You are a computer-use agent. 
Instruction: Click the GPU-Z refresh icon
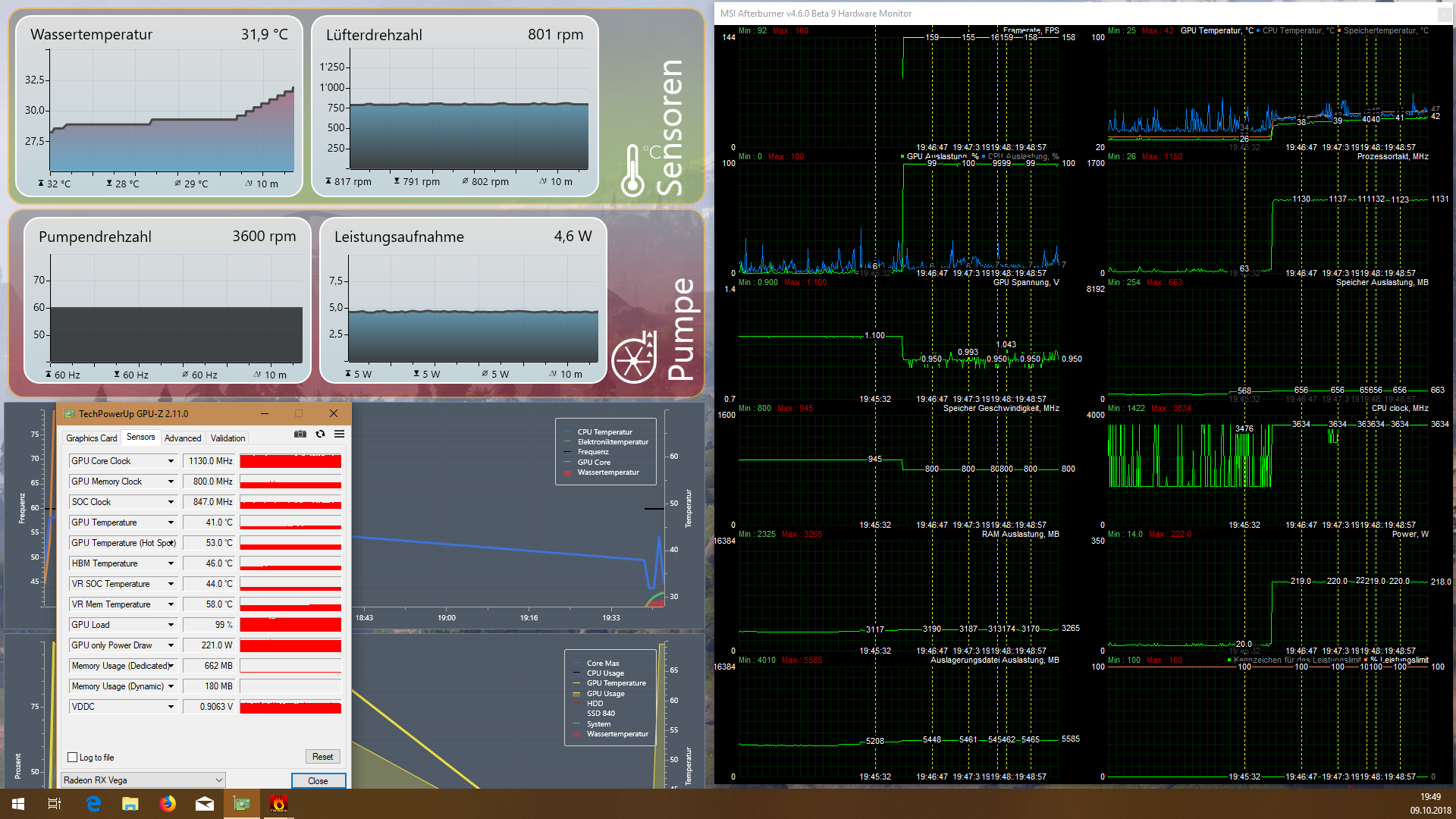[x=320, y=435]
